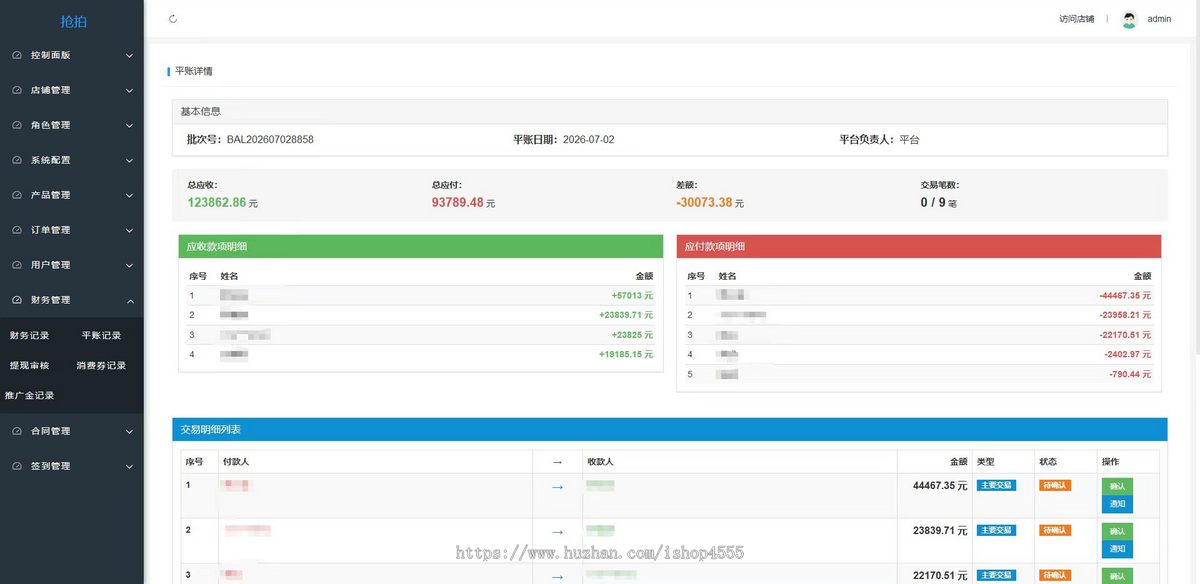1200x584 pixels.
Task: Click the 应付款项明细 red panel header
Action: [x=919, y=246]
